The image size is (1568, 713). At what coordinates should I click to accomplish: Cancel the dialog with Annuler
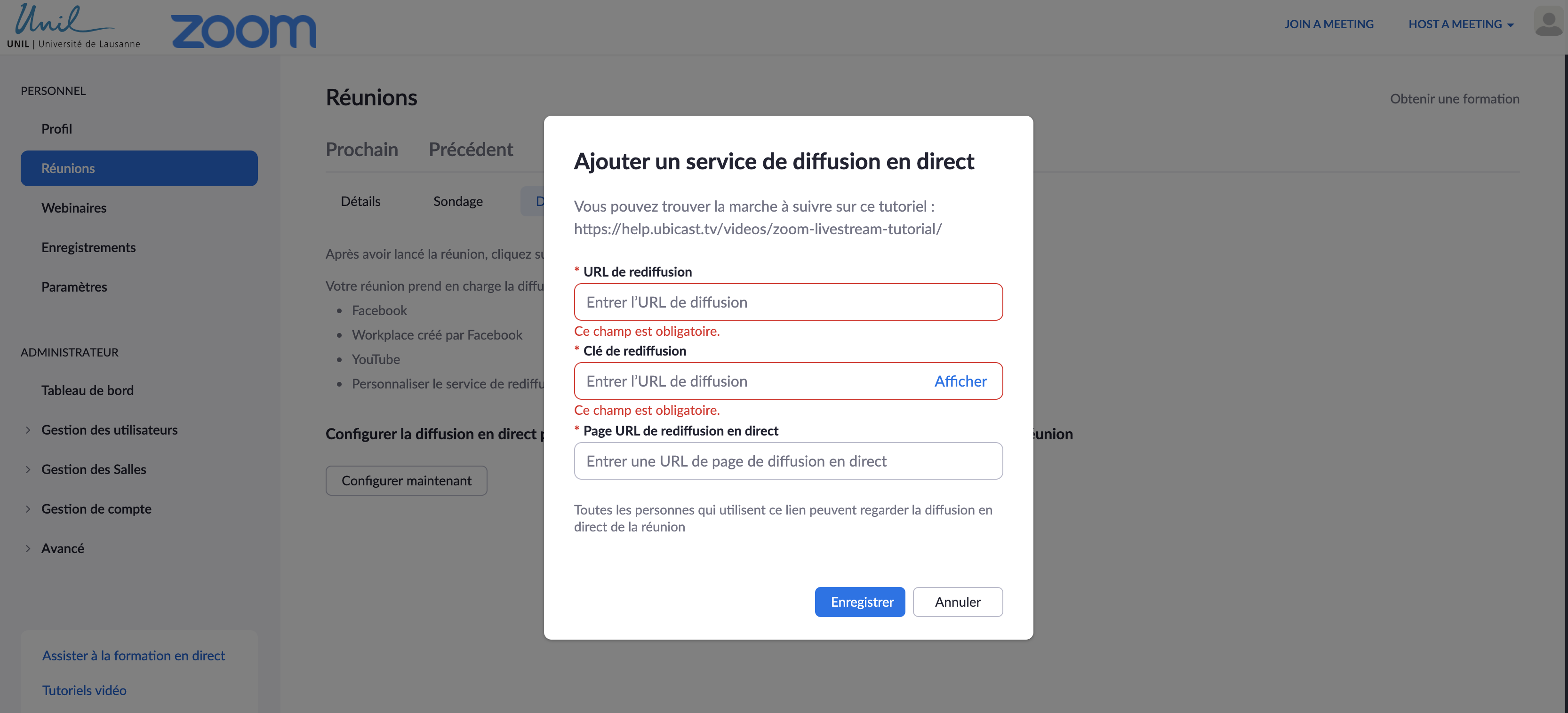coord(957,602)
